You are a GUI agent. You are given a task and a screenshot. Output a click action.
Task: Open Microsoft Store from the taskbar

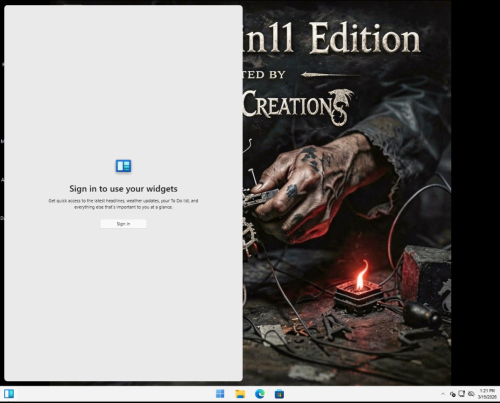pos(279,394)
